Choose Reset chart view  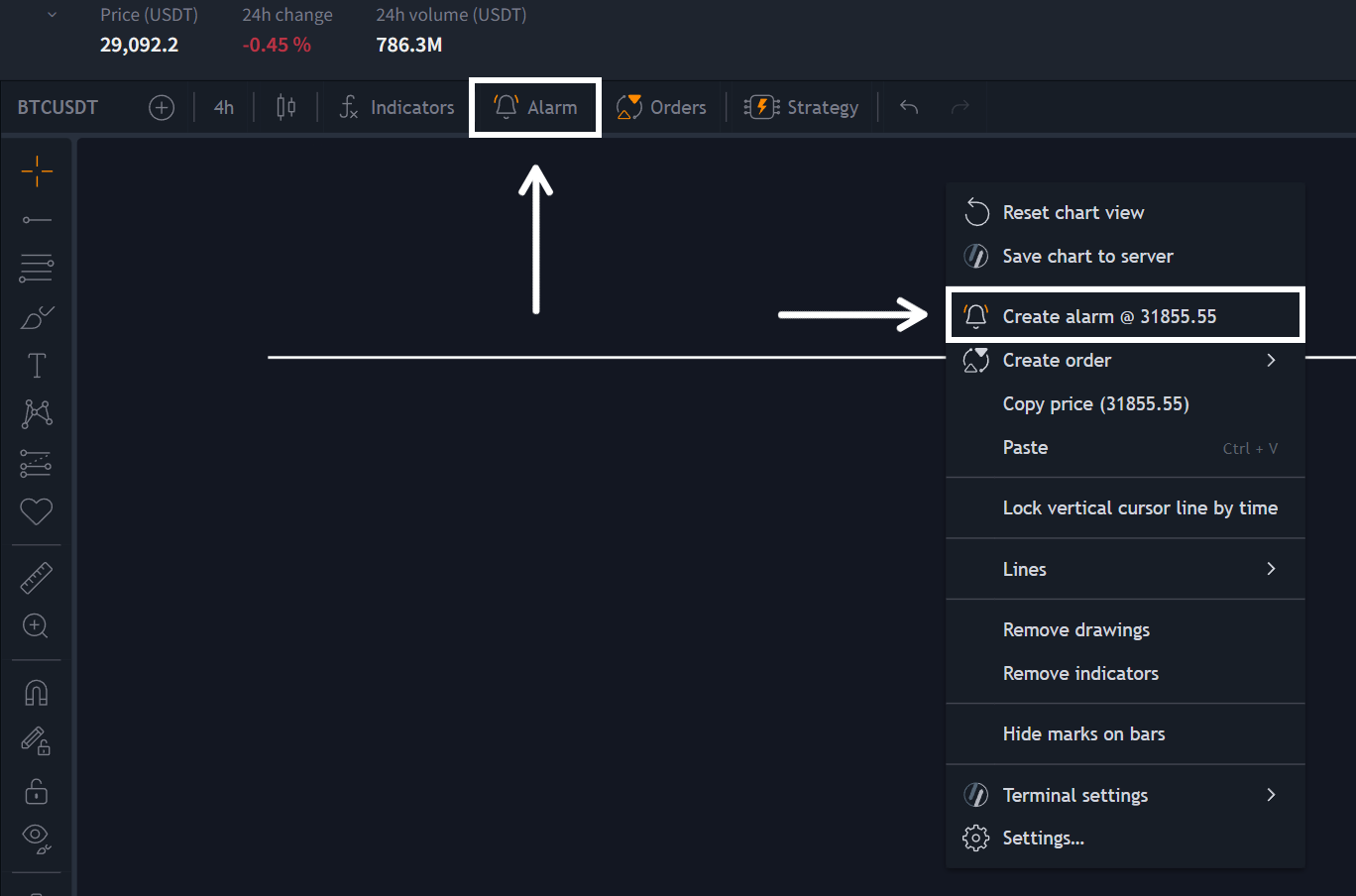click(1125, 212)
